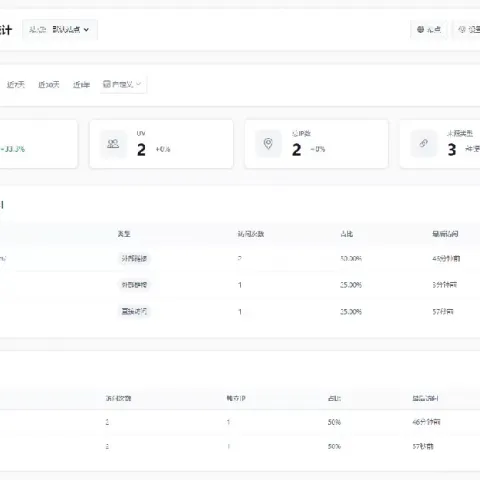Click the users icon on UV card

tap(113, 144)
